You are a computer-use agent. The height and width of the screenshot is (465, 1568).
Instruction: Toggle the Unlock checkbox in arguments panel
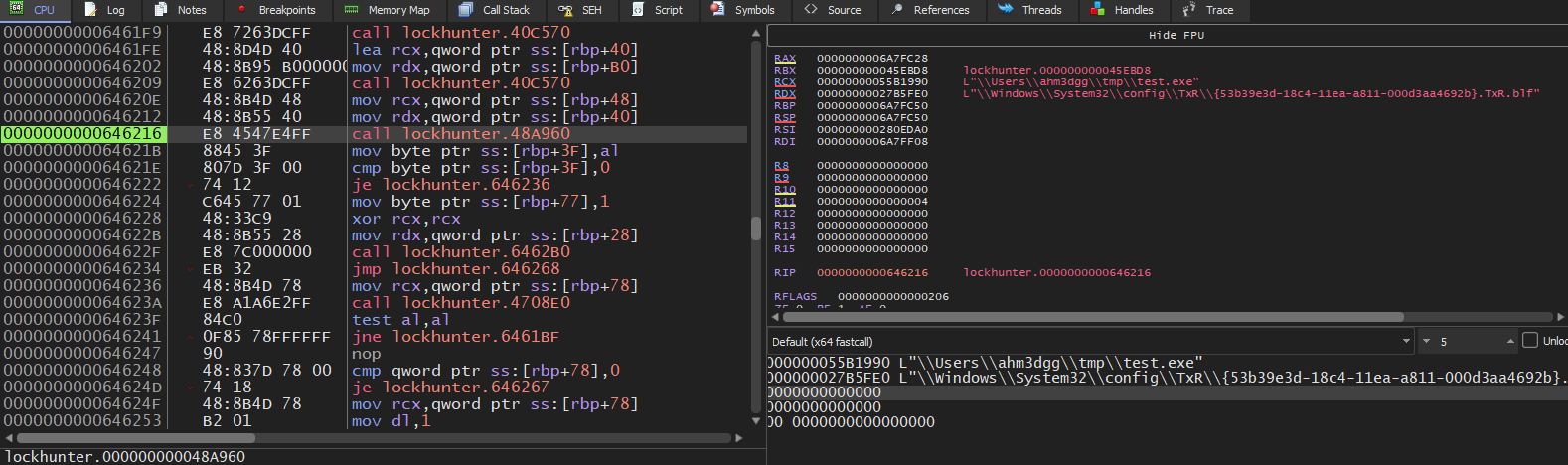pos(1530,341)
